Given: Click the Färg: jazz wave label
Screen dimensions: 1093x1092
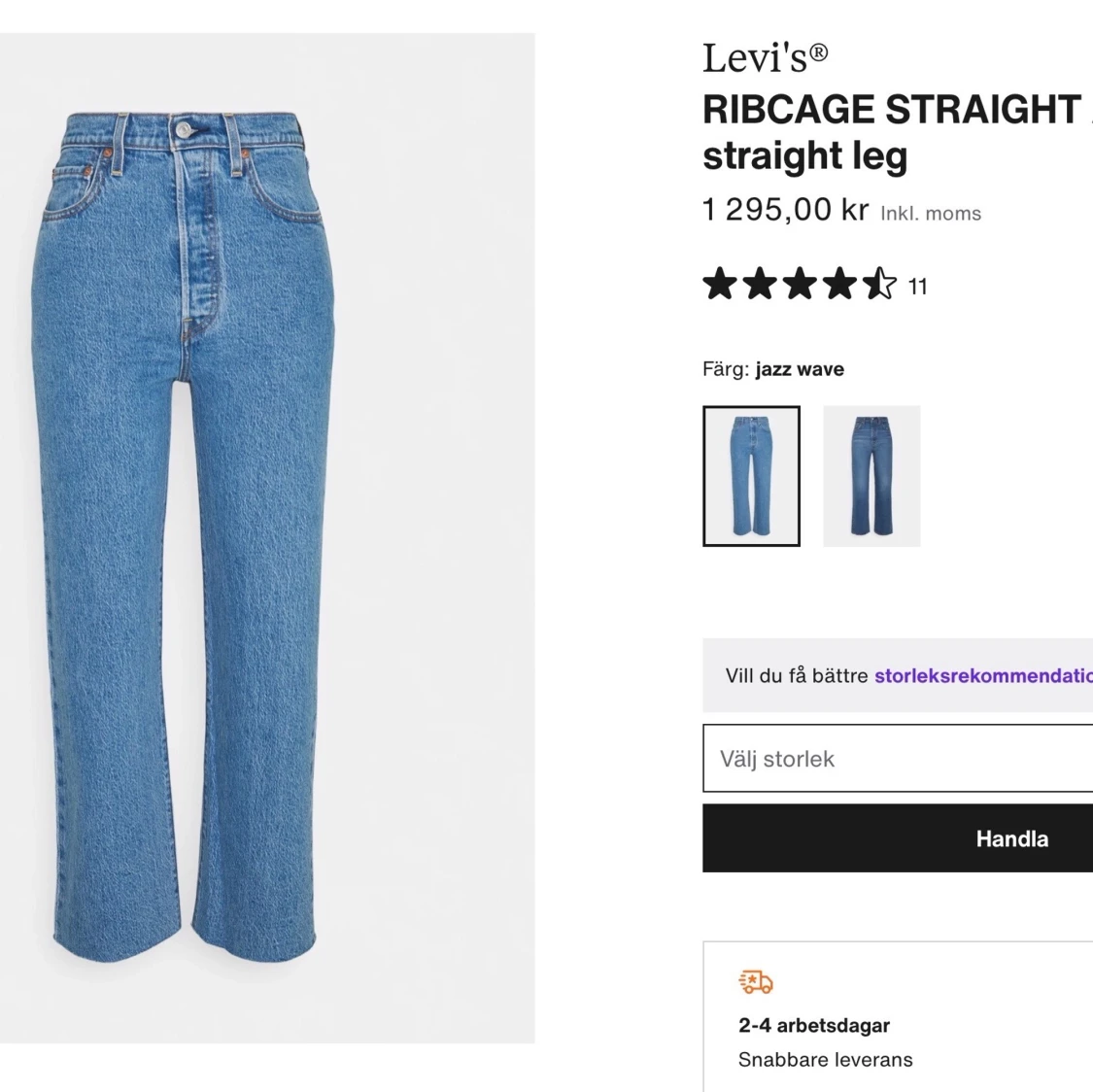Looking at the screenshot, I should click(772, 369).
